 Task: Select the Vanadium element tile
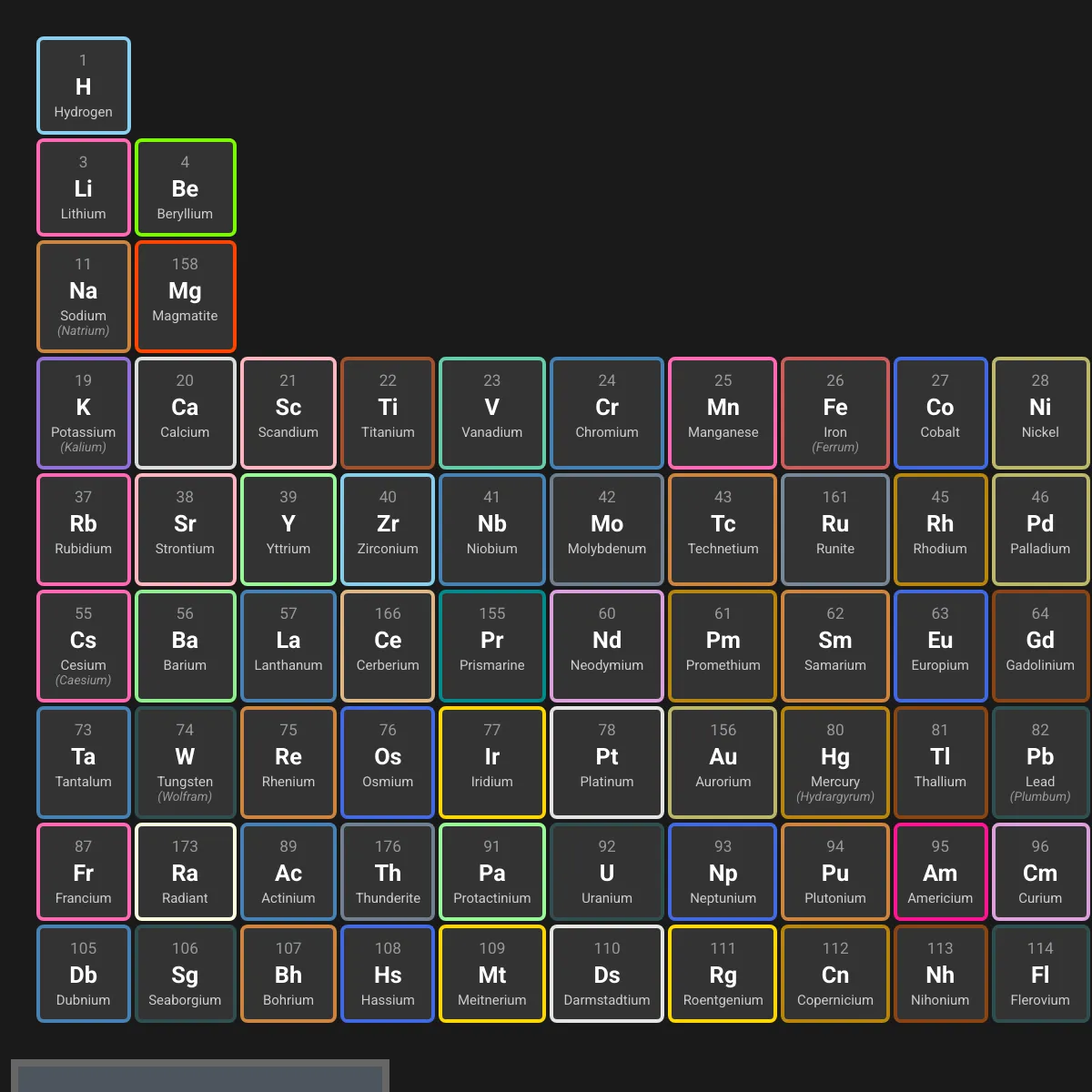click(x=492, y=413)
